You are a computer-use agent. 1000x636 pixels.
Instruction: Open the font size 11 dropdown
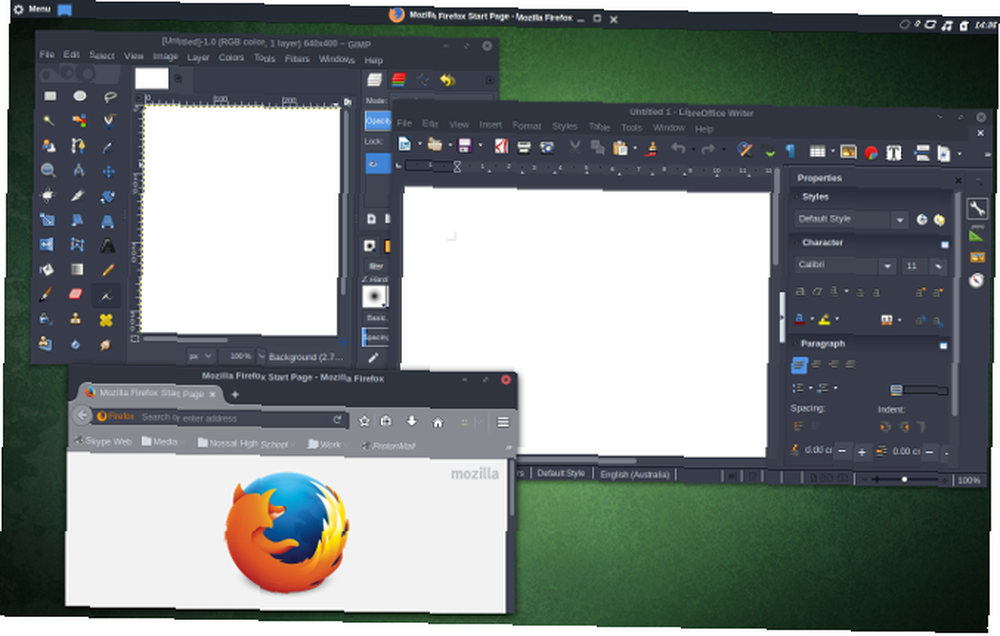point(938,266)
